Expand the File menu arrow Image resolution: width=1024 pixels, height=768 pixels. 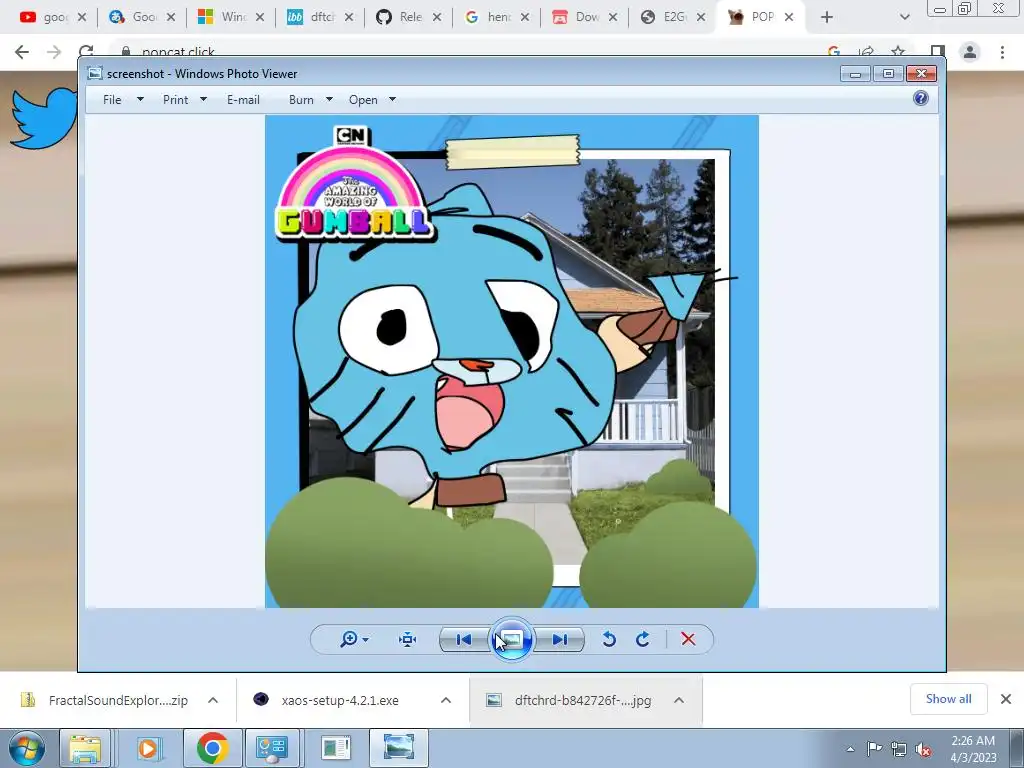tap(140, 99)
